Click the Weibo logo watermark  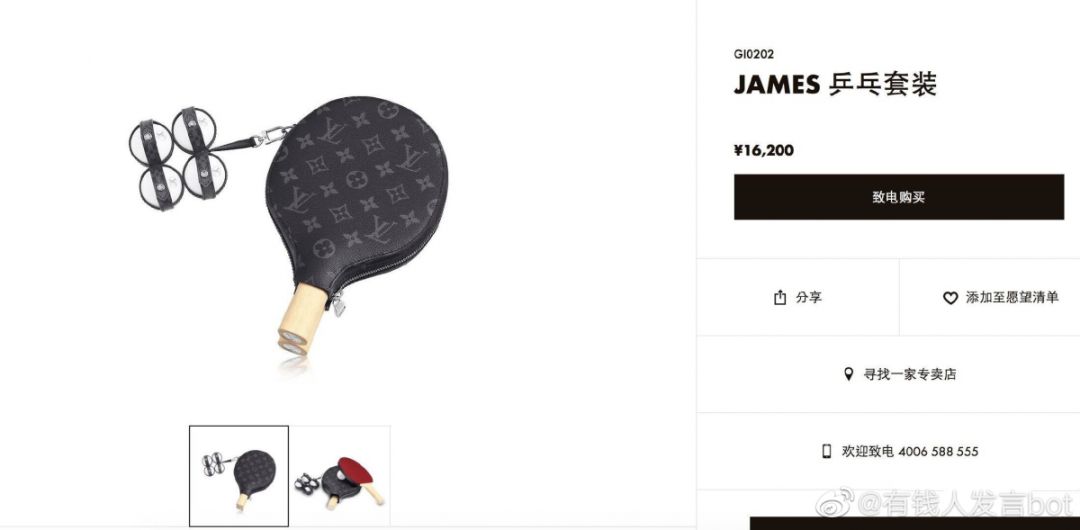click(835, 502)
